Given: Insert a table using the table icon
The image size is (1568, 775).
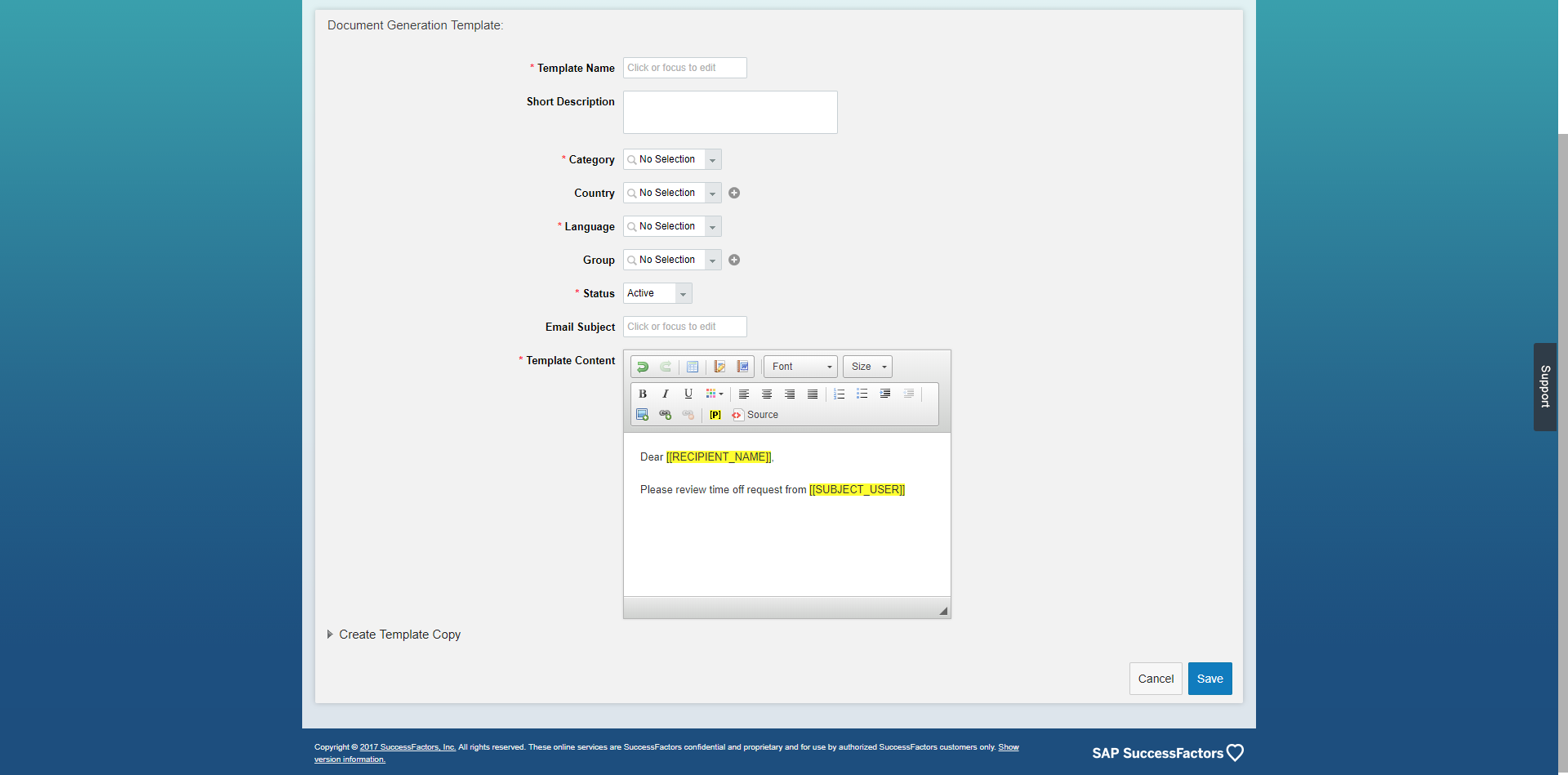Looking at the screenshot, I should pyautogui.click(x=693, y=367).
